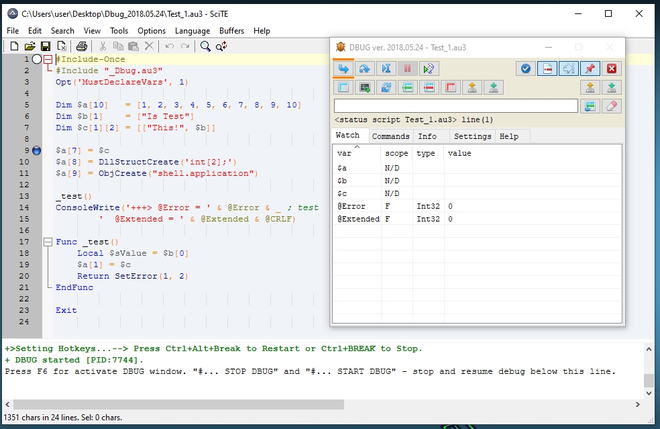
Task: Click the New document icon
Action: (13, 46)
